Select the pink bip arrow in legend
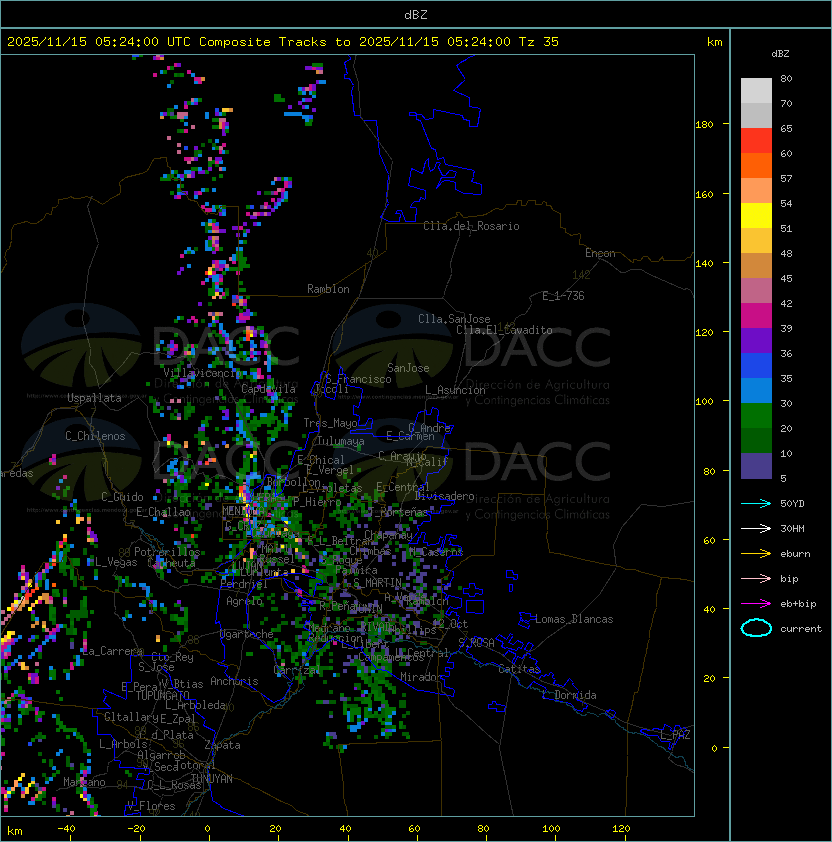 (x=756, y=578)
